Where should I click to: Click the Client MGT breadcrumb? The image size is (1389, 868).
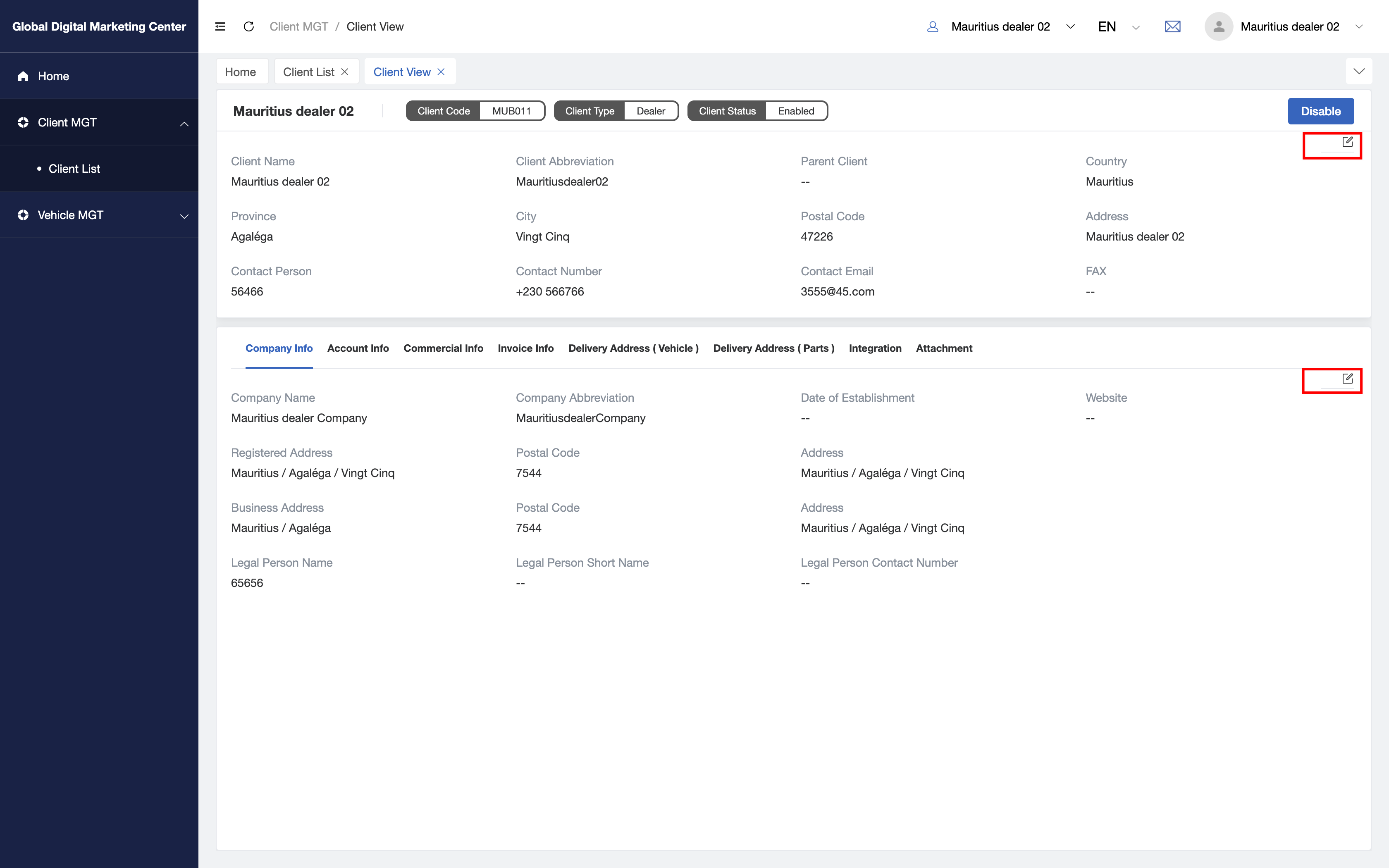point(299,26)
